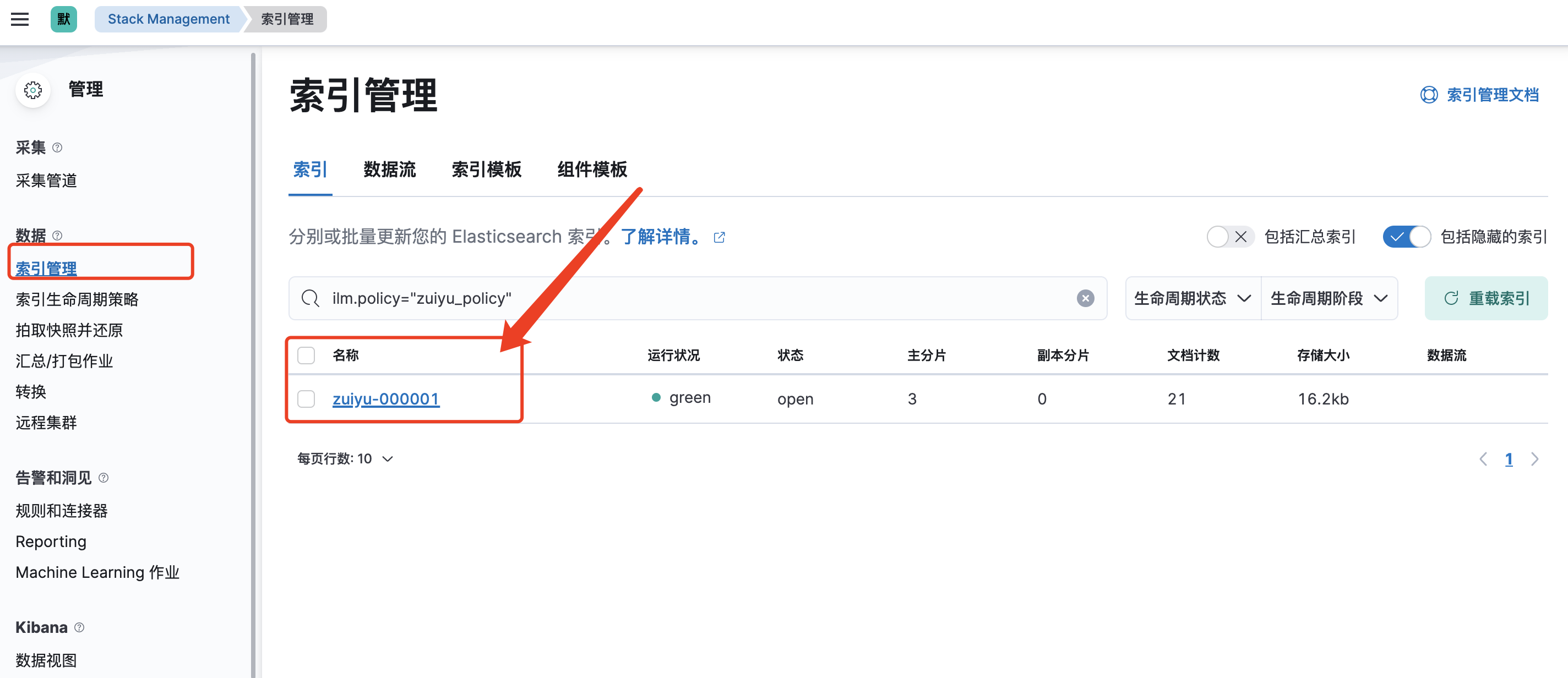Sort by 运行状况 column header

[x=674, y=356]
